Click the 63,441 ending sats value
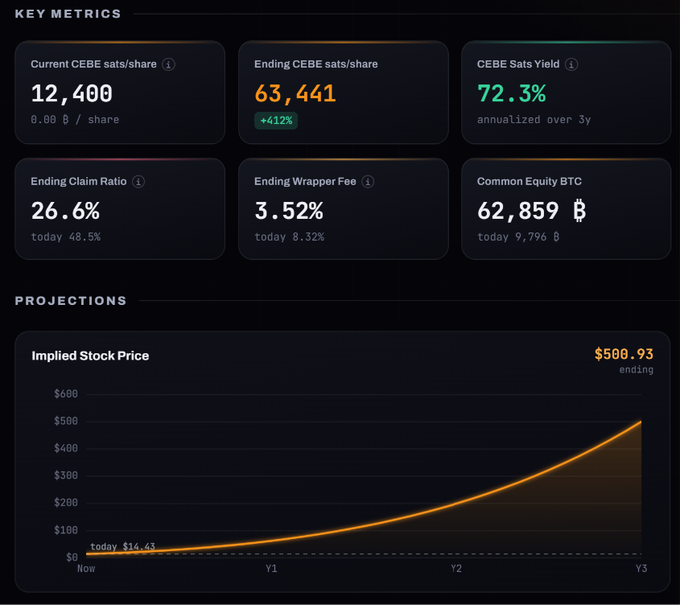Screen dimensions: 680x605 (x=295, y=94)
